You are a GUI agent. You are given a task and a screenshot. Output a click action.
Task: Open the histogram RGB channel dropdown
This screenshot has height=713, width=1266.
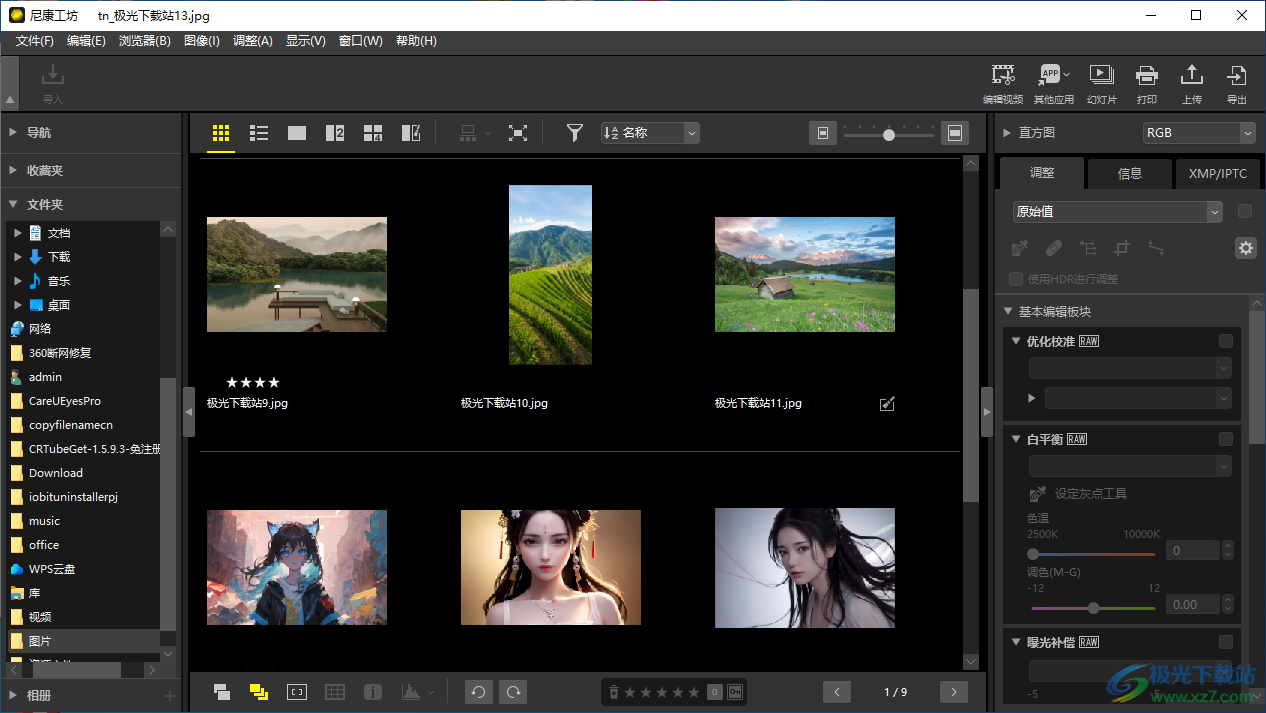[1199, 133]
